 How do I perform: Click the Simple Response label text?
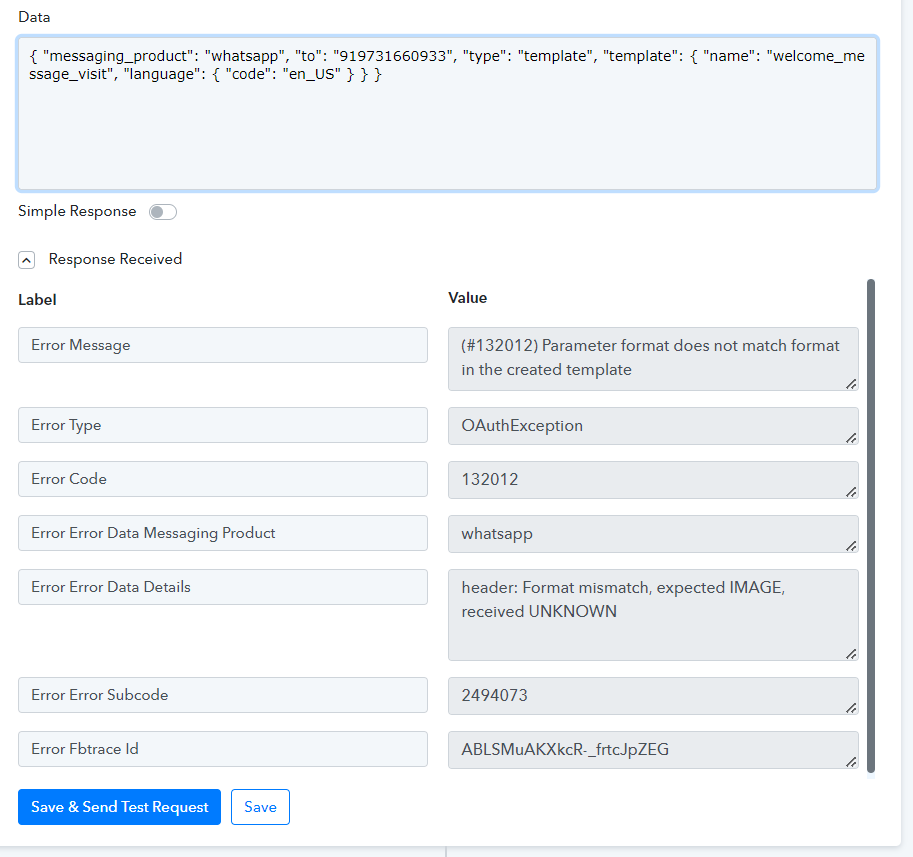coord(77,211)
